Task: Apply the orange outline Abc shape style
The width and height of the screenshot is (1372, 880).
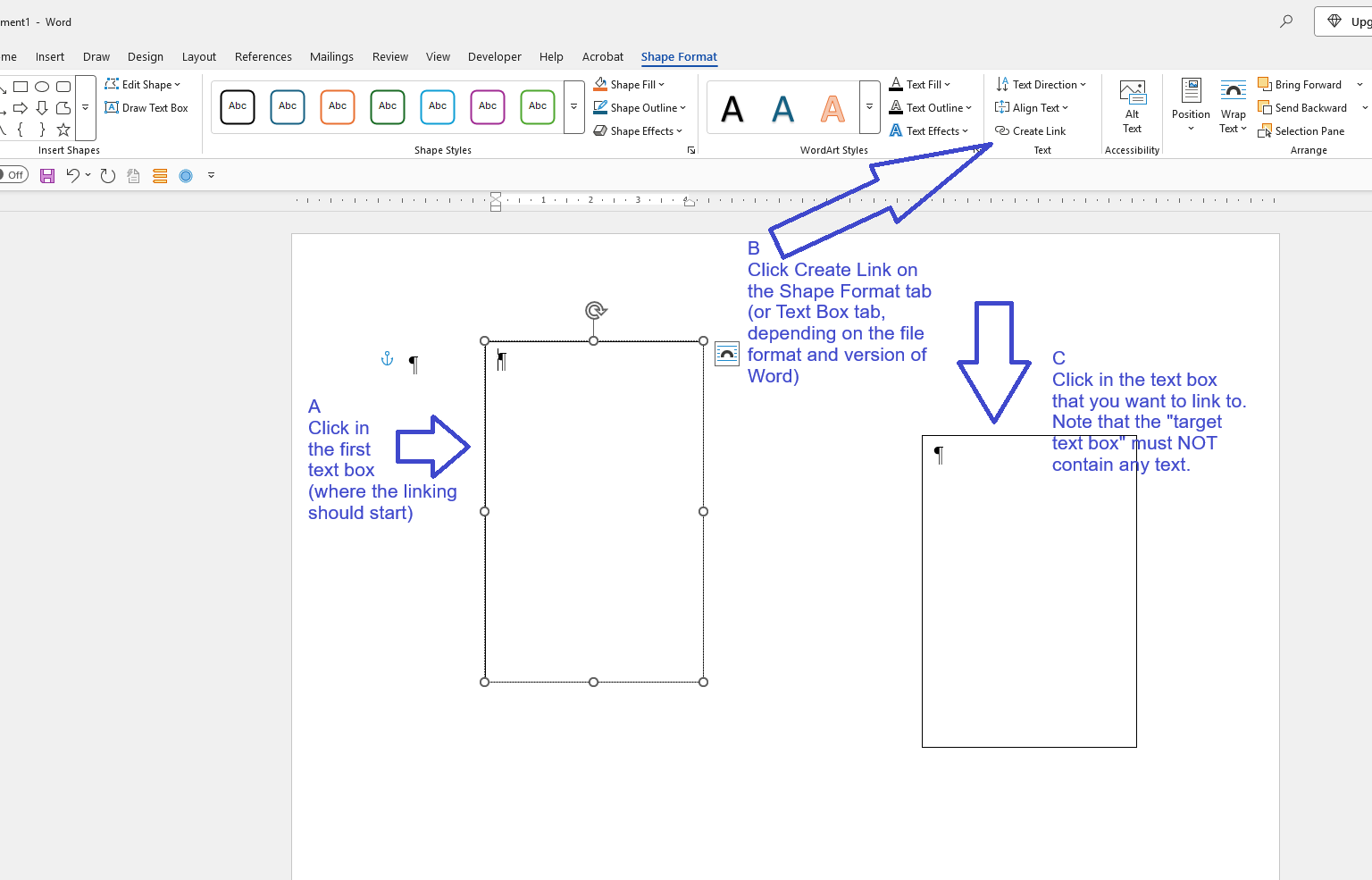Action: point(338,107)
